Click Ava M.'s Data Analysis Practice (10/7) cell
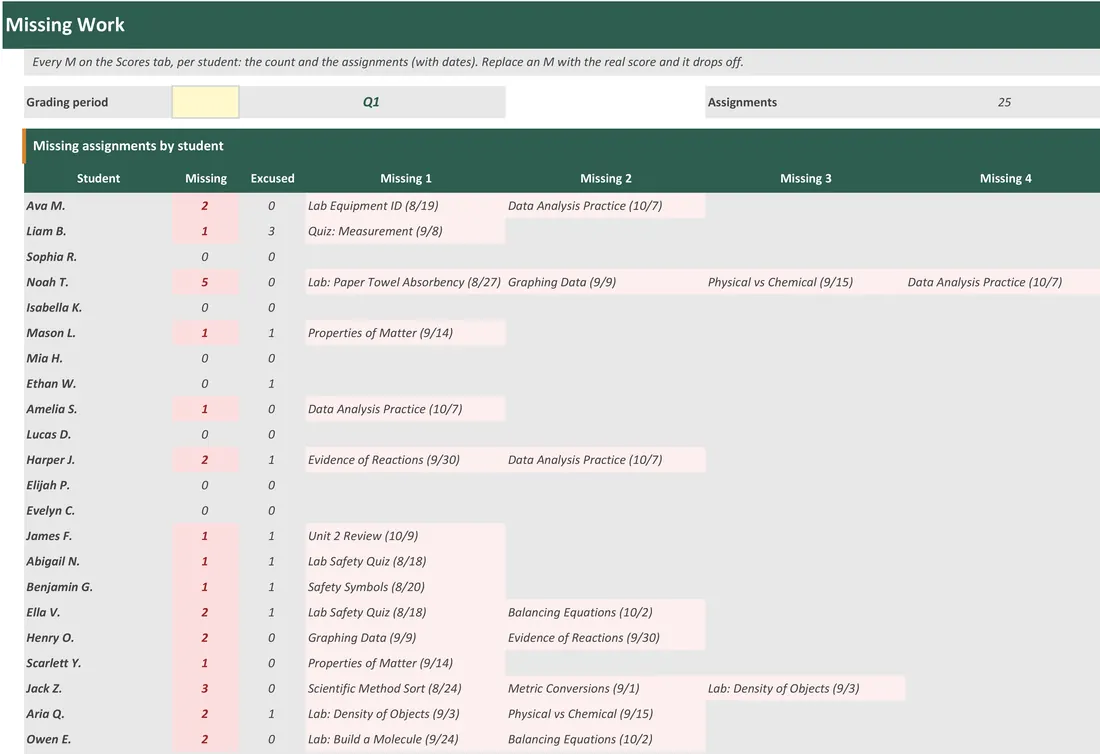Viewport: 1100px width, 754px height. (605, 206)
